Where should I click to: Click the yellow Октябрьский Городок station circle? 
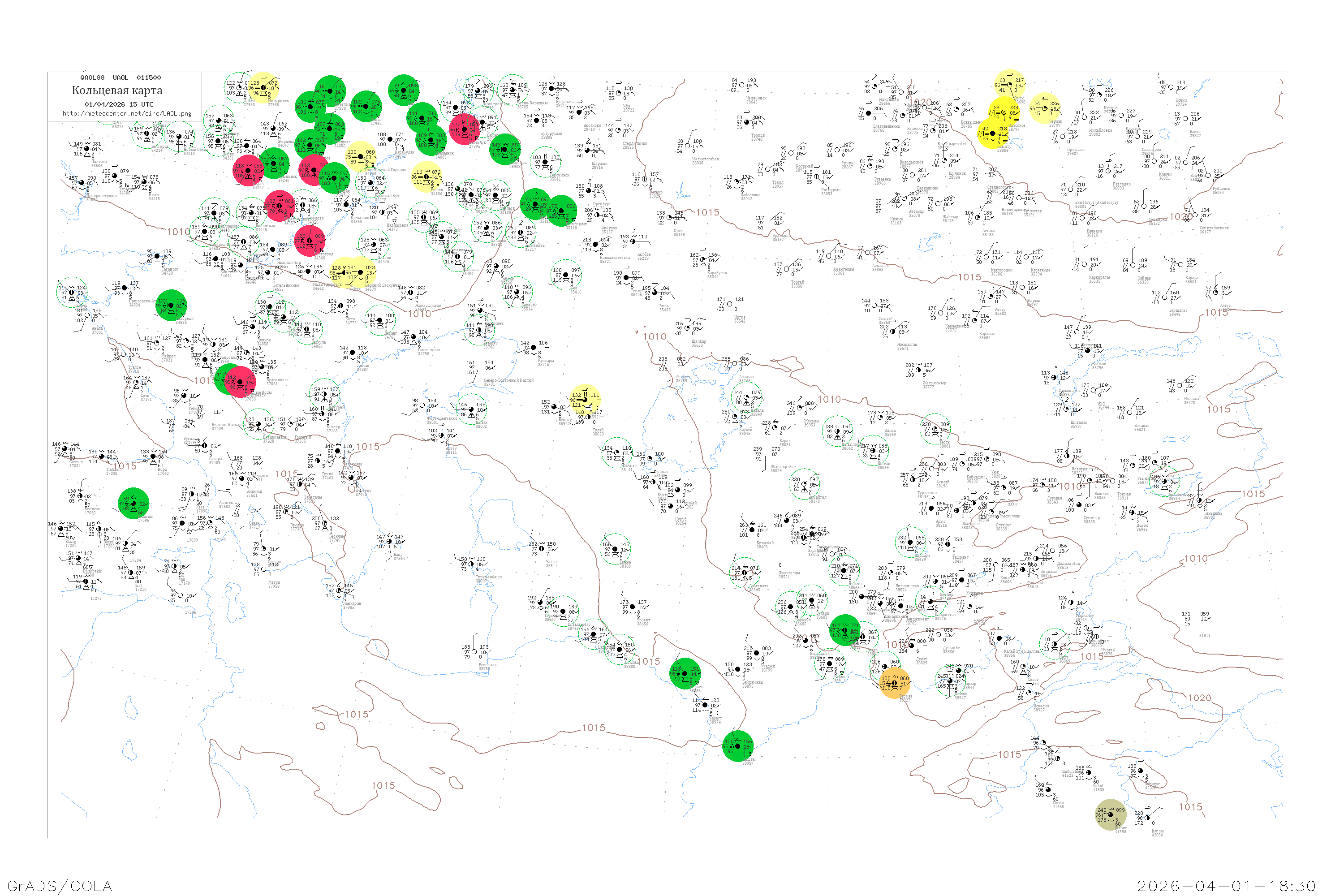pos(361,156)
